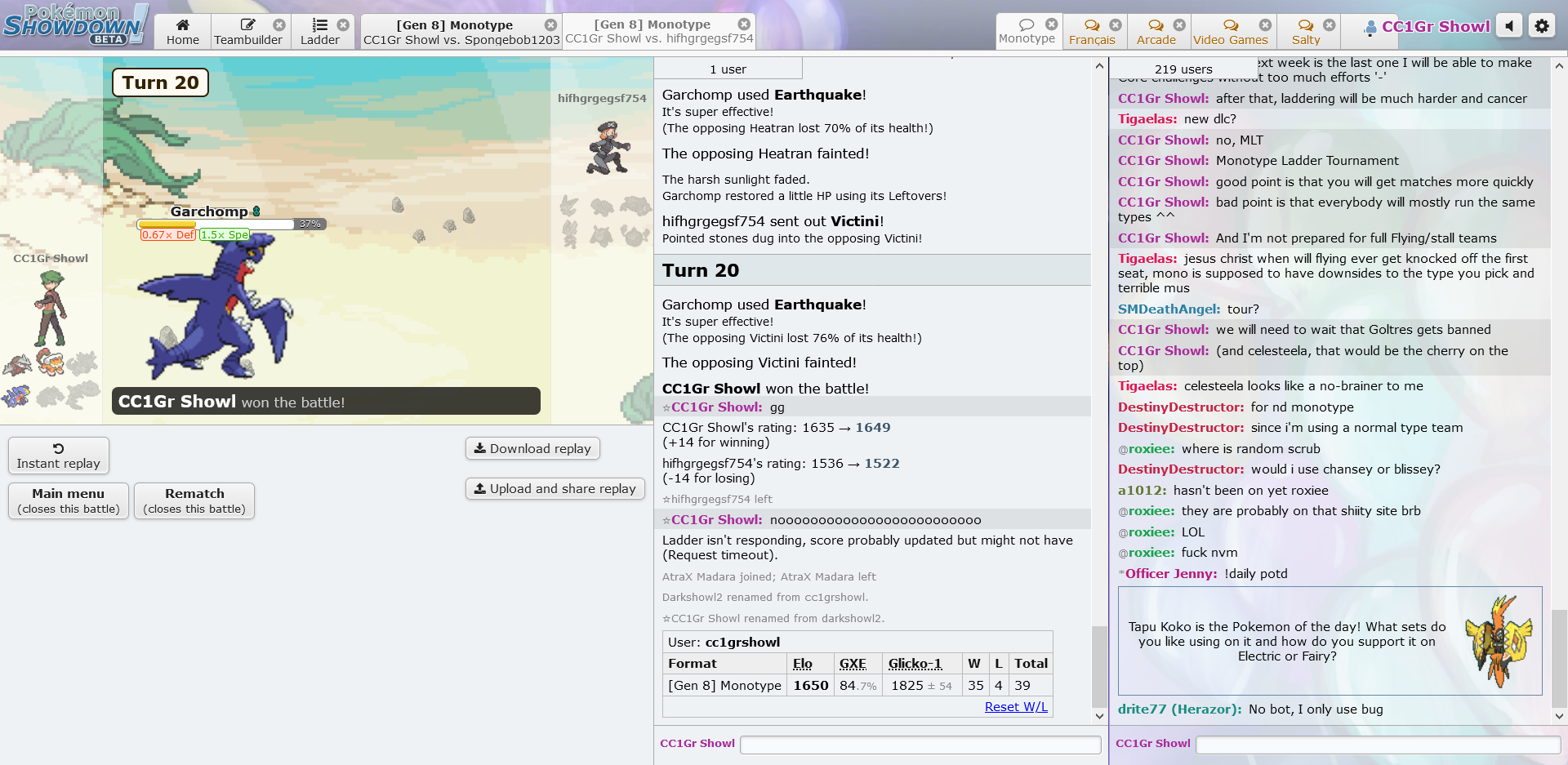Image resolution: width=1568 pixels, height=765 pixels.
Task: Click the Rematch button
Action: pyautogui.click(x=194, y=500)
